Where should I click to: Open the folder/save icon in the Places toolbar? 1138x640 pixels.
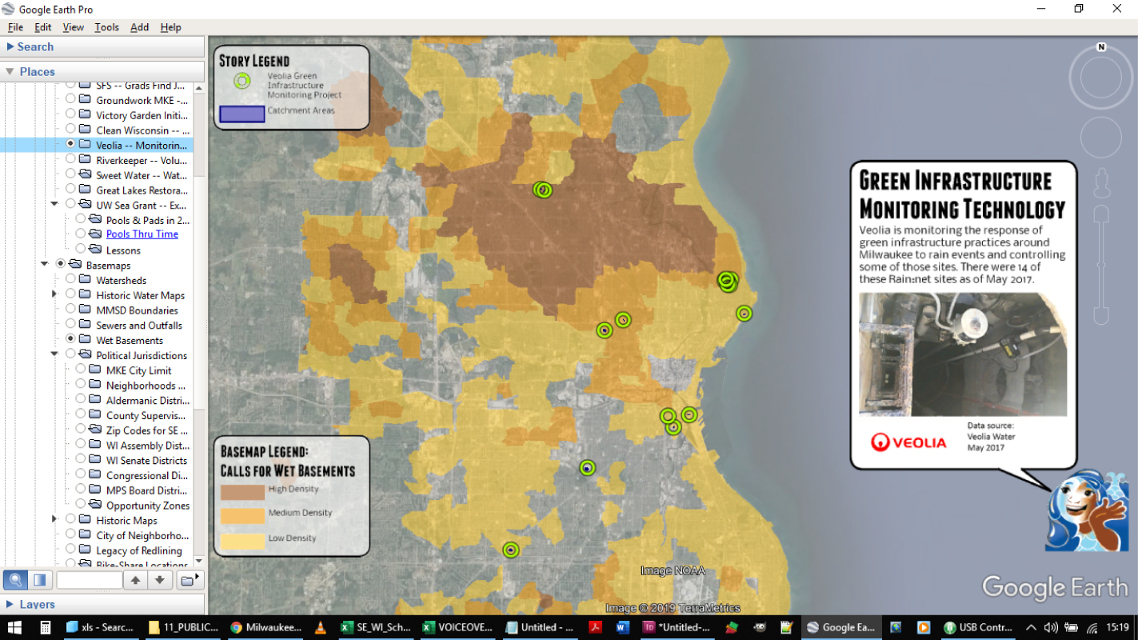pyautogui.click(x=188, y=580)
